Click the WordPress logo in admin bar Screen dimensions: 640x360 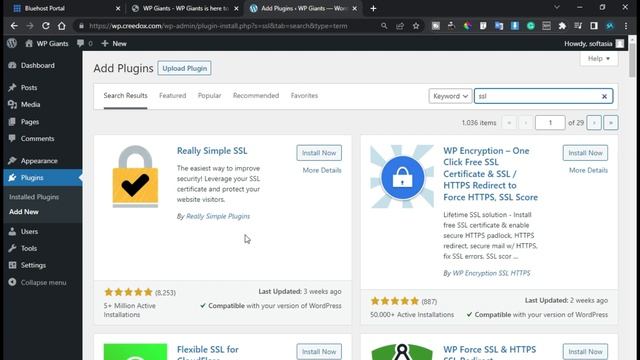[12, 43]
